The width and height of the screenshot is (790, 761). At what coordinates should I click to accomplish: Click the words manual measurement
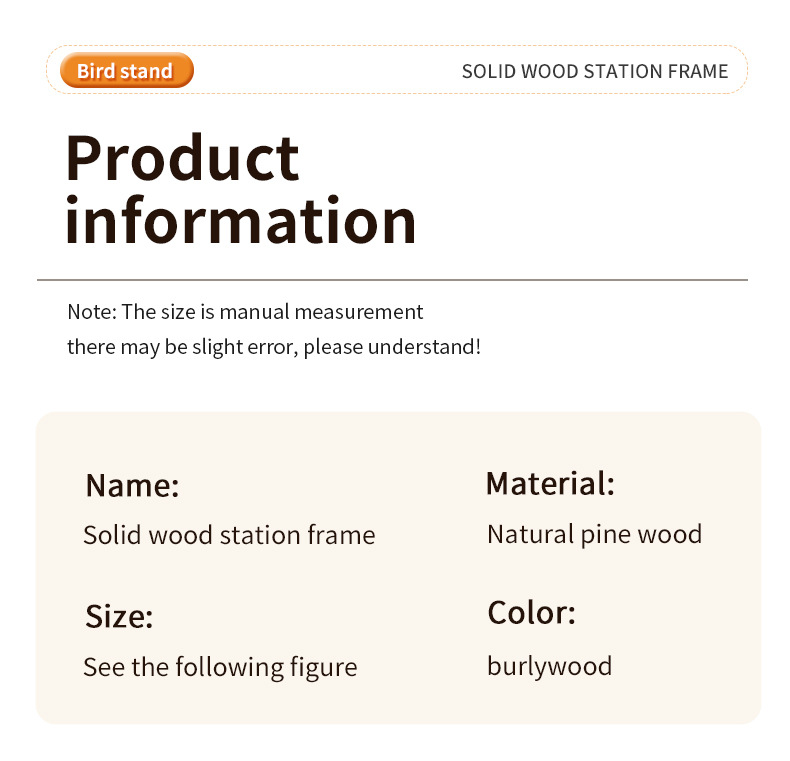click(x=321, y=312)
